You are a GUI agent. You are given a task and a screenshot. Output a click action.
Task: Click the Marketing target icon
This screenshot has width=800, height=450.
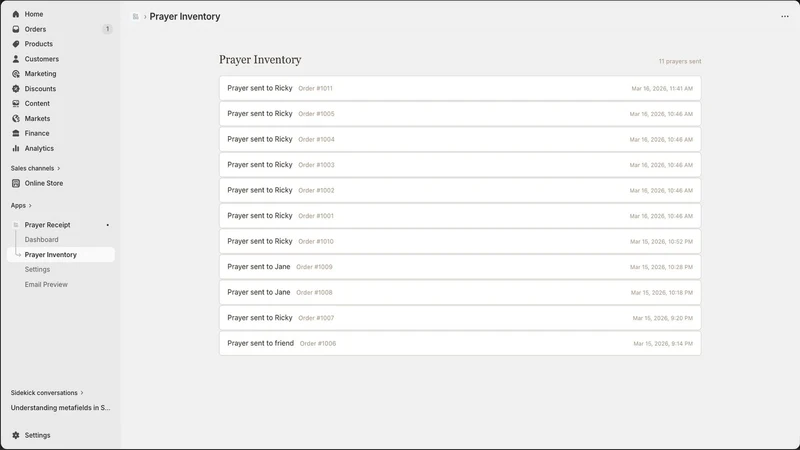[x=16, y=74]
